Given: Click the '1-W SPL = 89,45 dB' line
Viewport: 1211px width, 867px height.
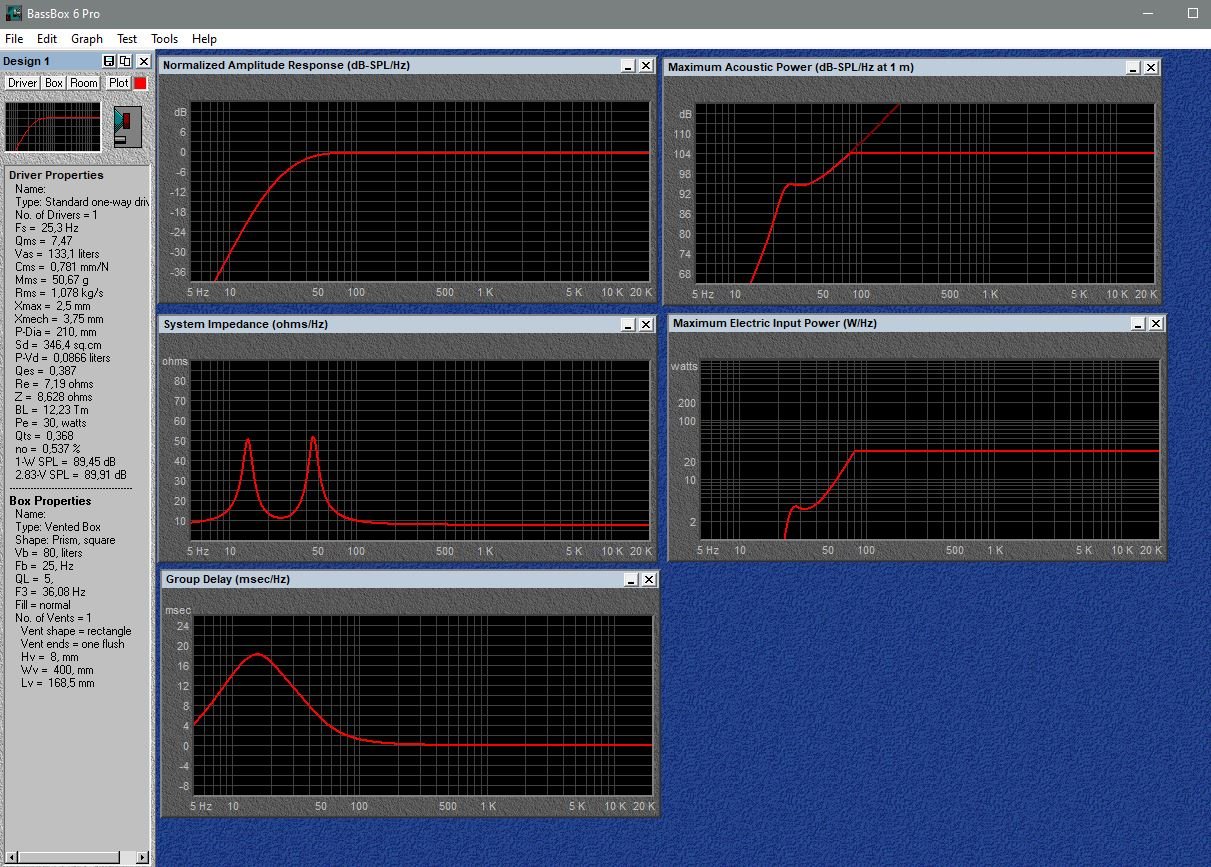Looking at the screenshot, I should [x=65, y=462].
